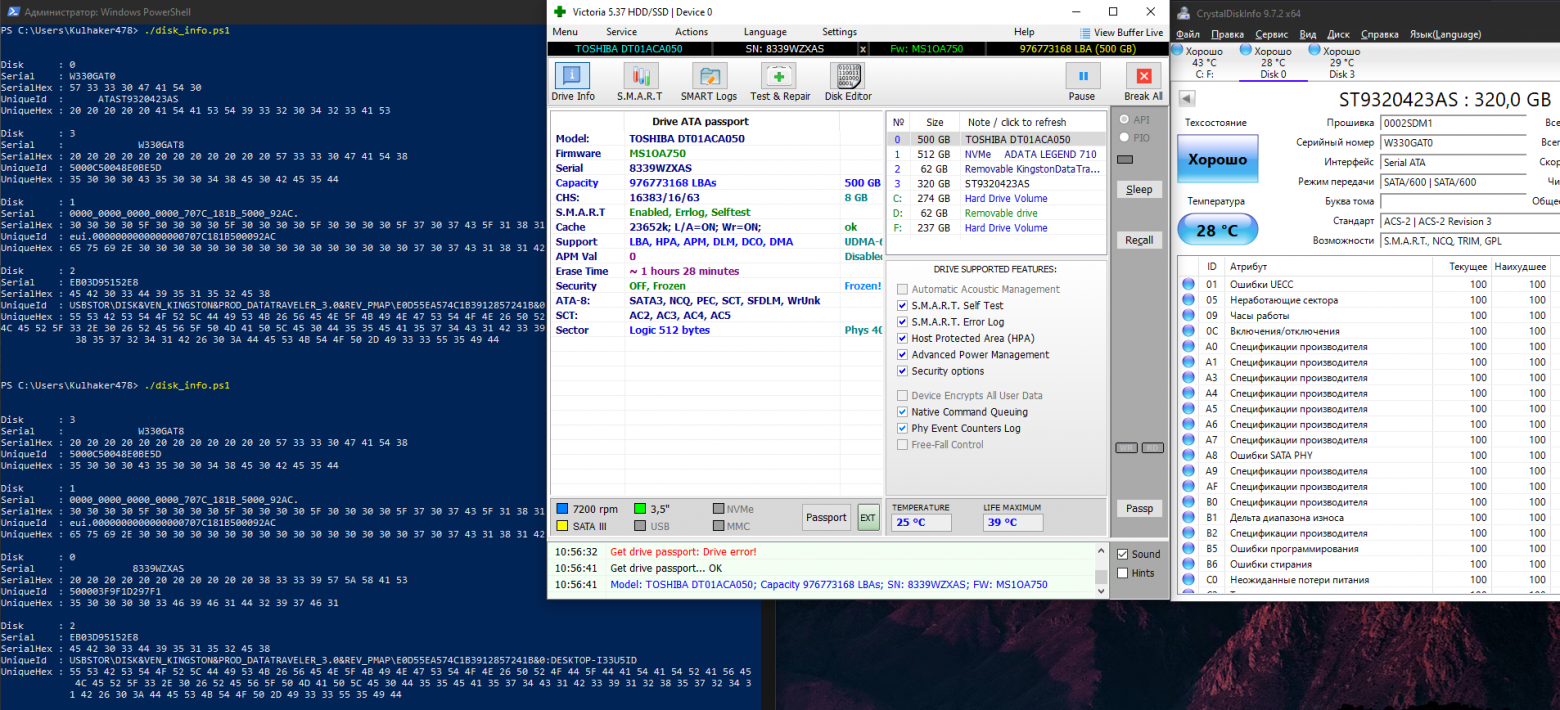
Task: Select the Disk 3 tab in CrystalDiskInfo
Action: (x=1341, y=62)
